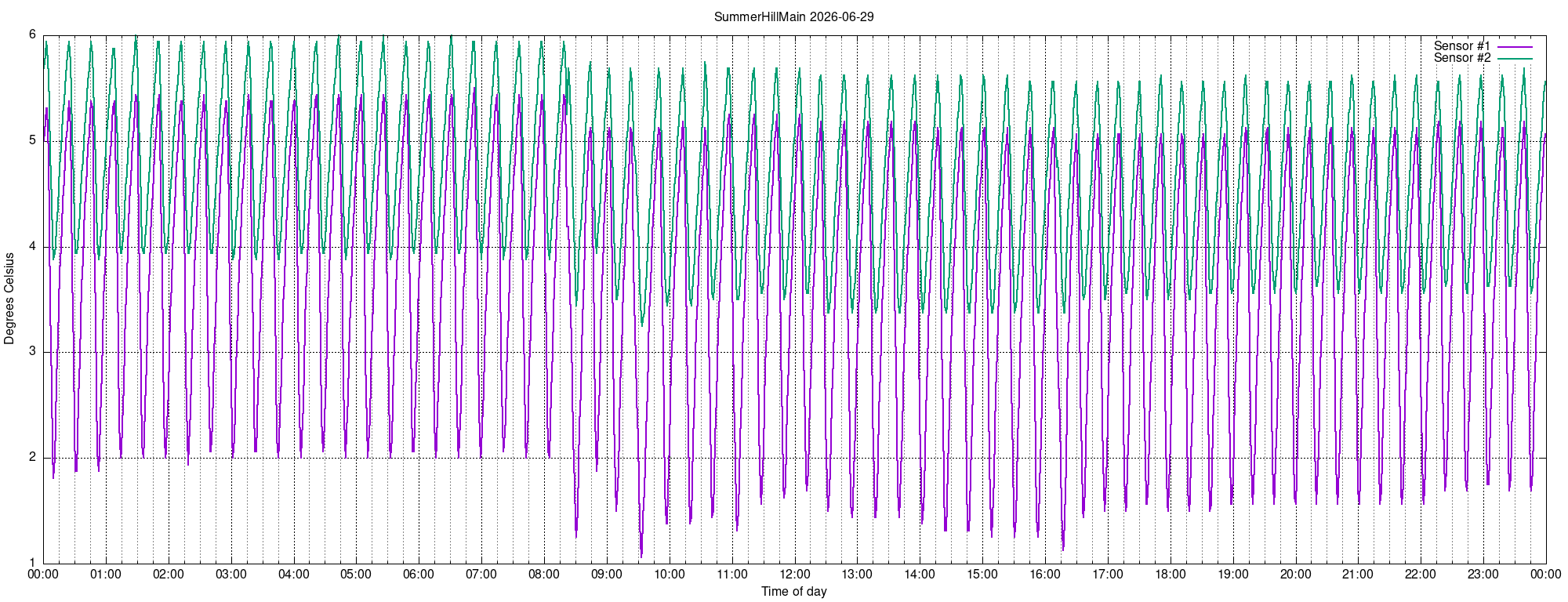
Task: Click the 23:00 time axis label
Action: (x=1483, y=575)
